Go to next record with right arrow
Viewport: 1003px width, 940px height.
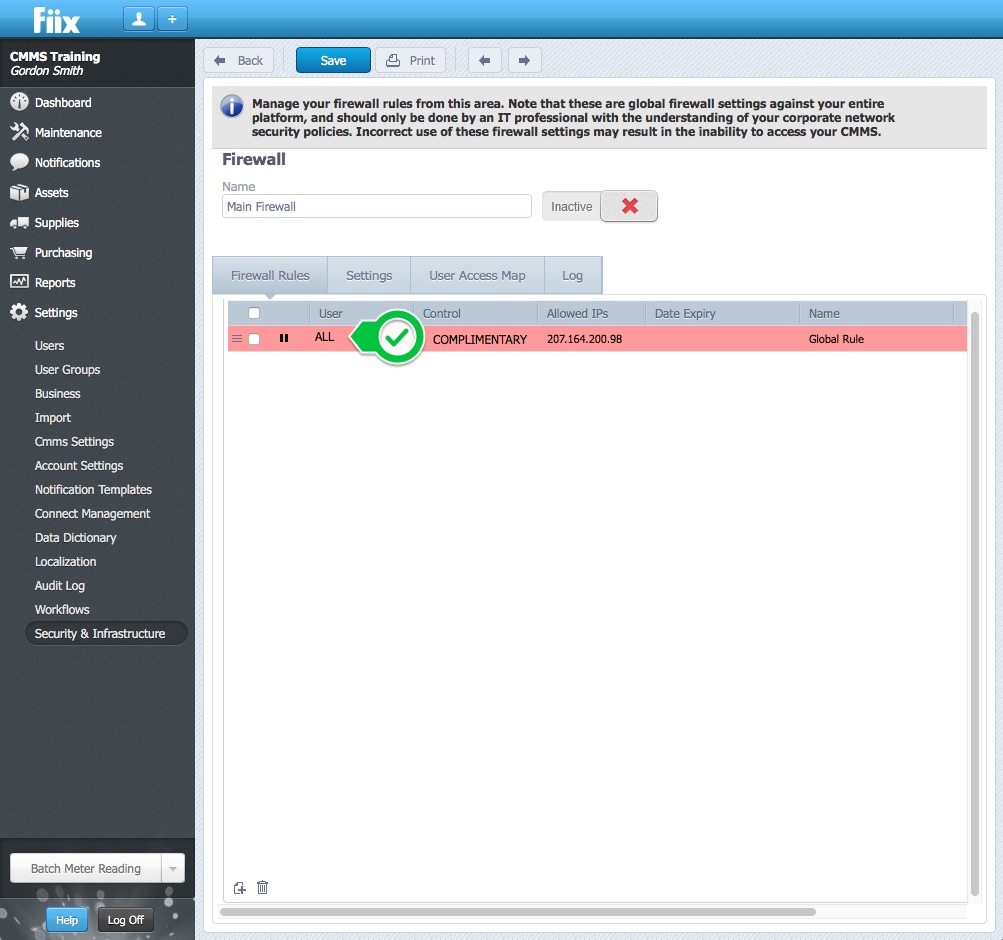click(x=525, y=61)
